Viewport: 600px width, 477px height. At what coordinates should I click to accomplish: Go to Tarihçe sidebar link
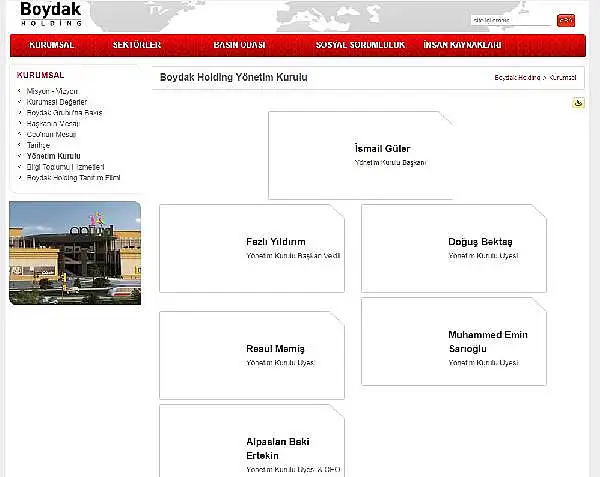pyautogui.click(x=40, y=145)
